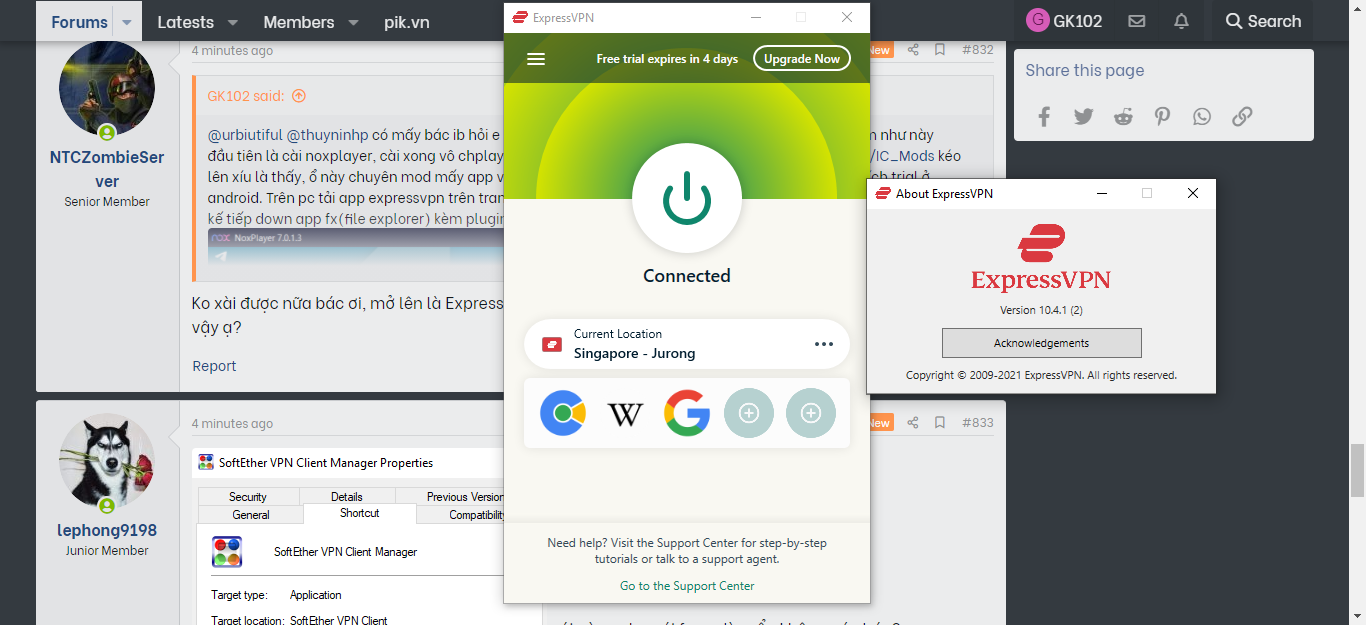Click the Connected status text
1366x625 pixels.
pyautogui.click(x=687, y=276)
